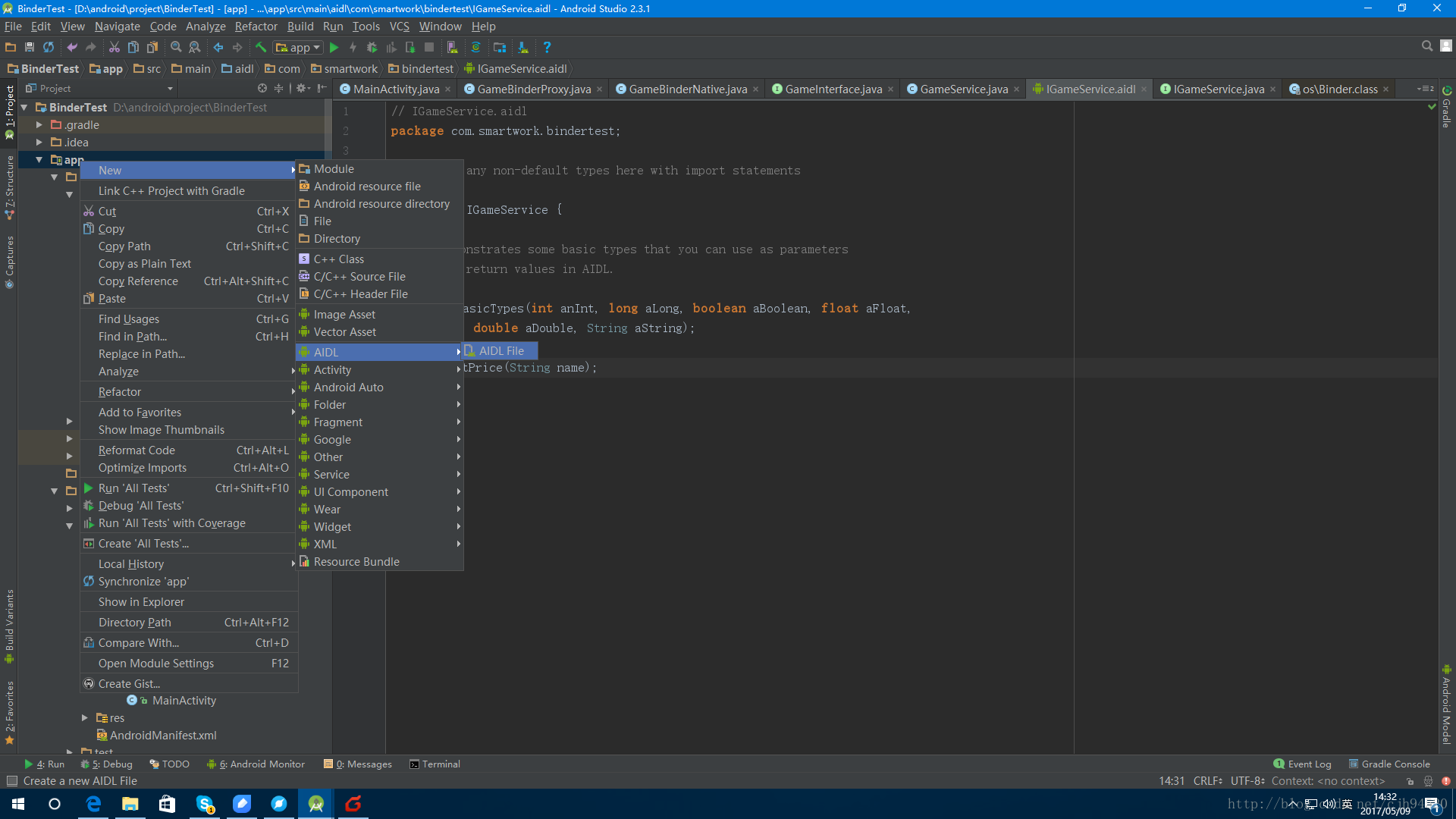The image size is (1456, 819).
Task: Collapse the app module tree node
Action: point(39,160)
